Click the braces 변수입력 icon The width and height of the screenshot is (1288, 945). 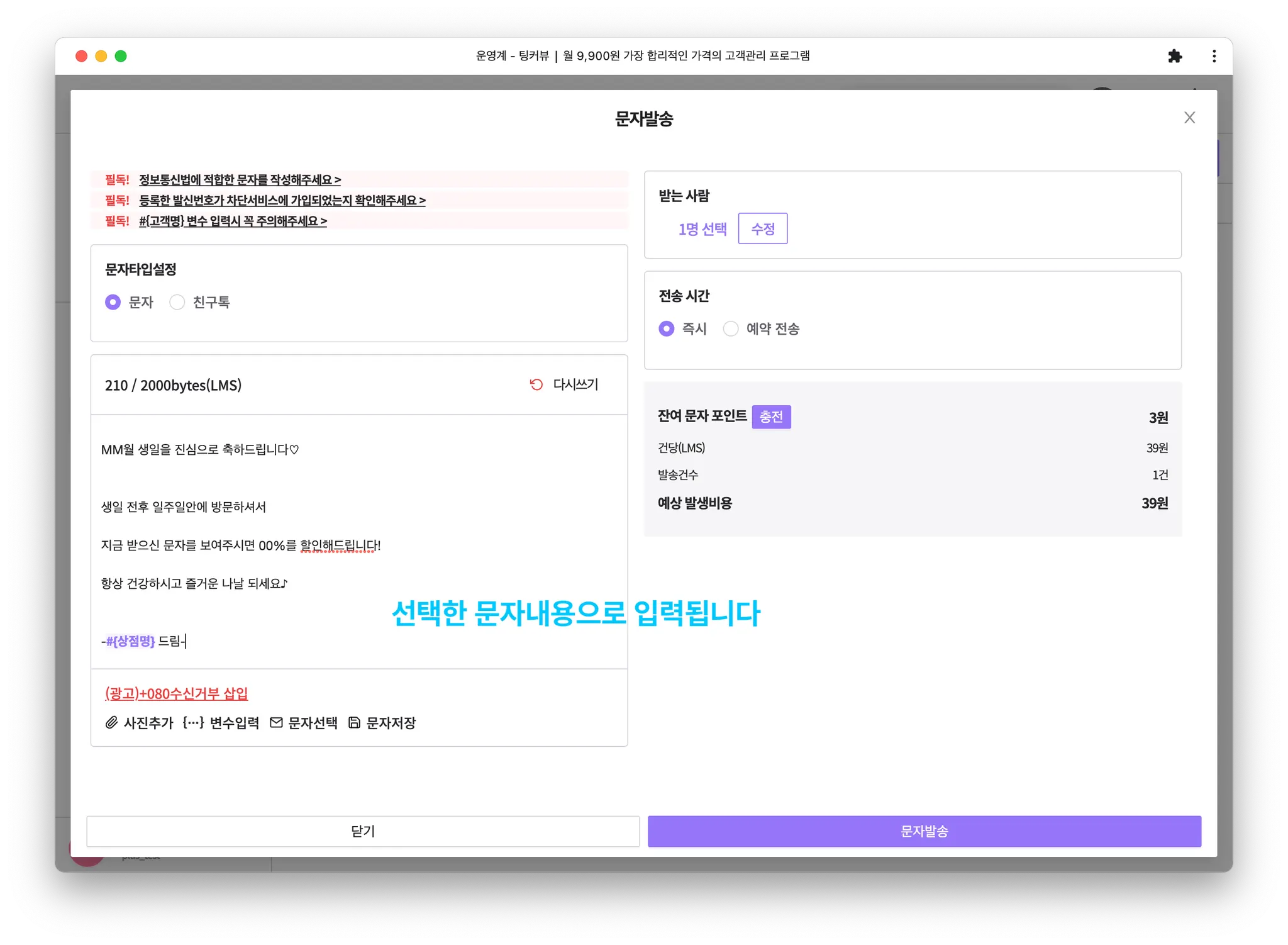click(x=193, y=723)
